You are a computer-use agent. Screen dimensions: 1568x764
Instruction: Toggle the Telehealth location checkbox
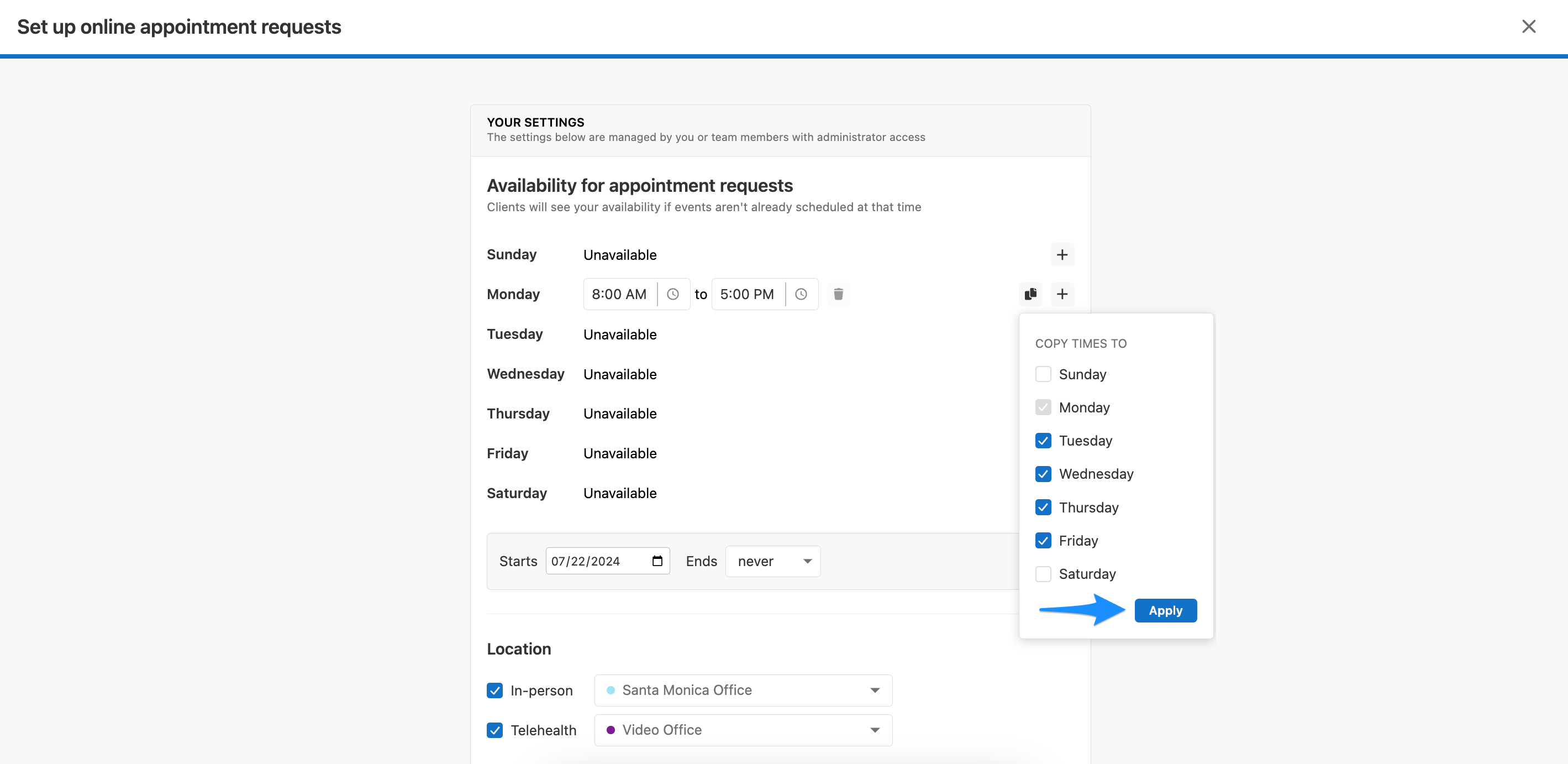495,730
